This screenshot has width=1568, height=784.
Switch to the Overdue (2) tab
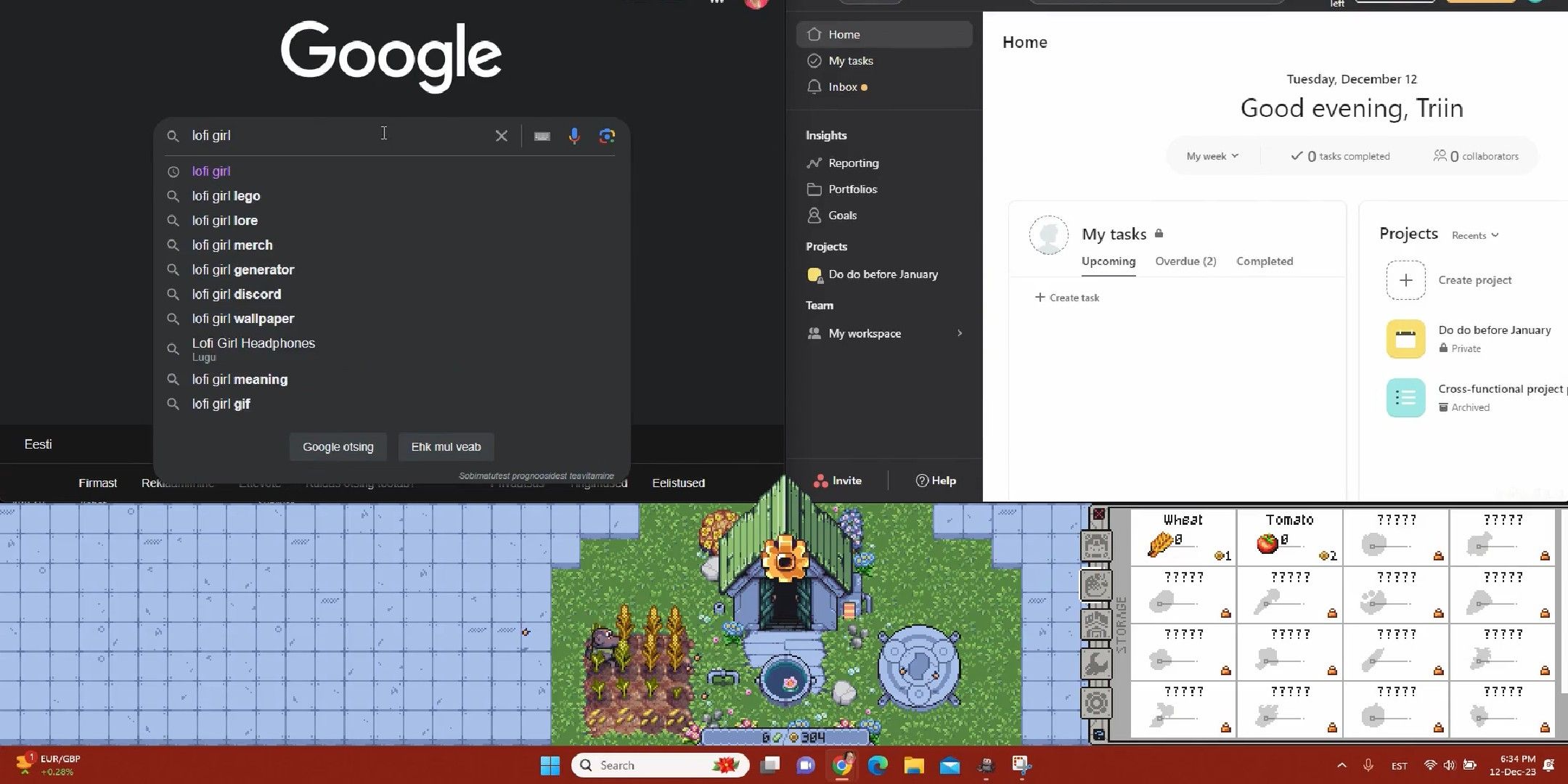pyautogui.click(x=1185, y=261)
